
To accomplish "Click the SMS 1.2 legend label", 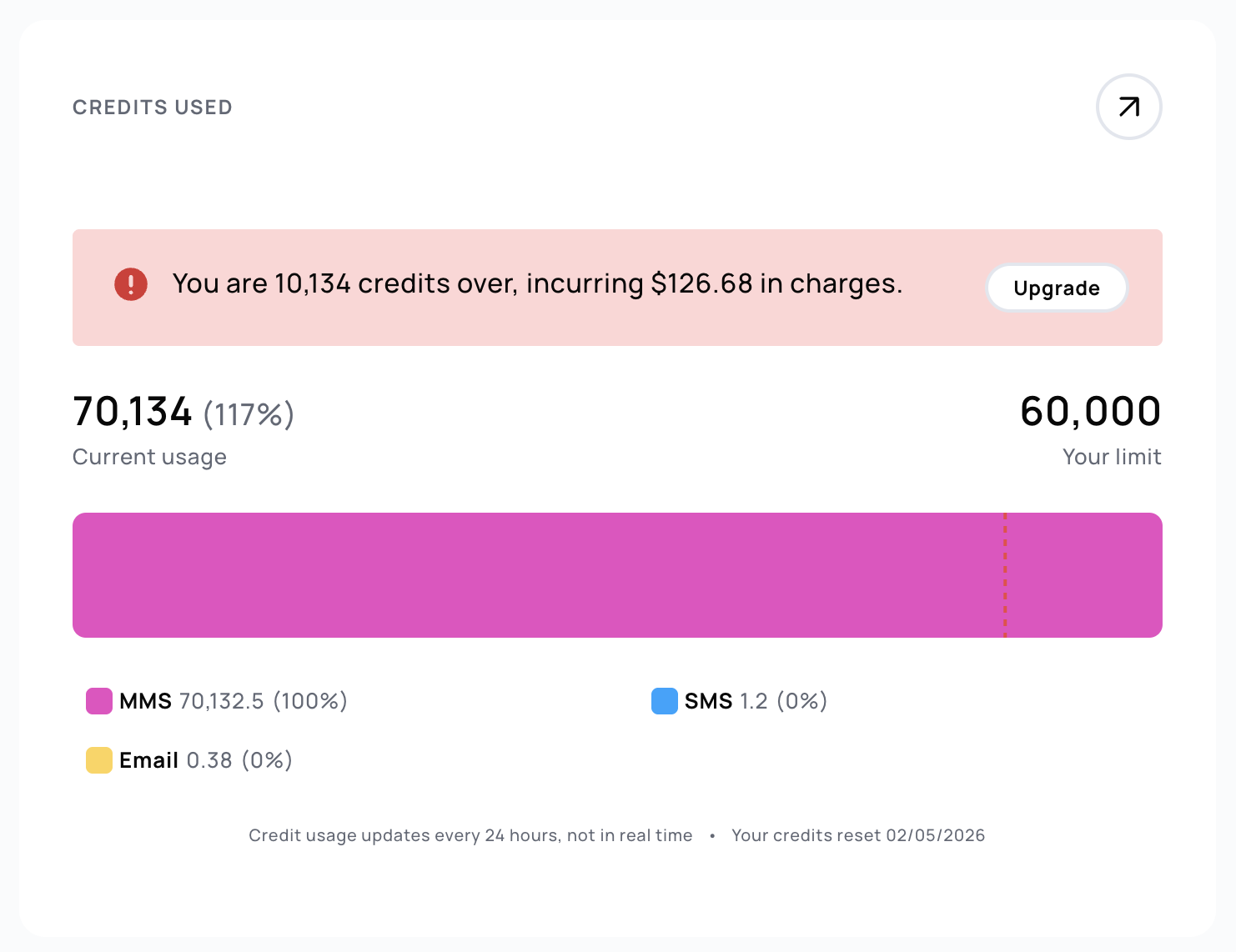I will (756, 701).
